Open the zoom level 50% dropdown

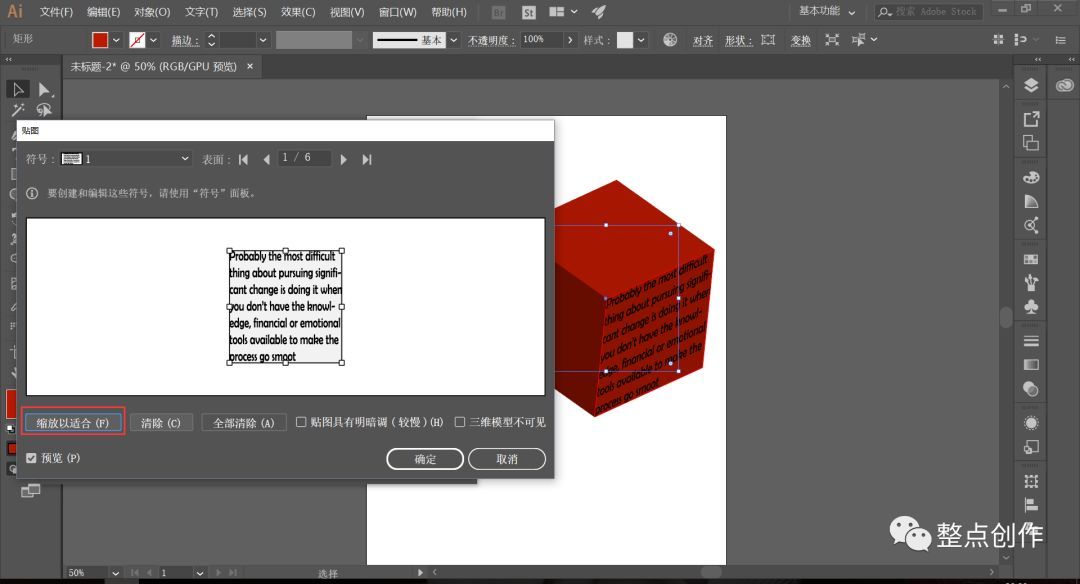click(115, 572)
